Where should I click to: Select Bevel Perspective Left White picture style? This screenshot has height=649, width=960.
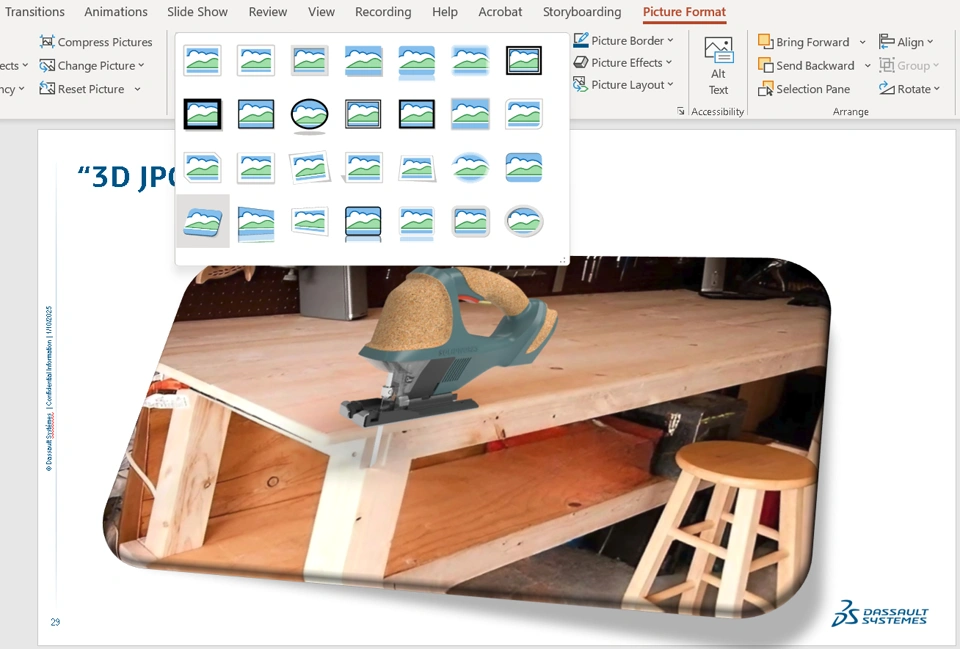coord(309,221)
